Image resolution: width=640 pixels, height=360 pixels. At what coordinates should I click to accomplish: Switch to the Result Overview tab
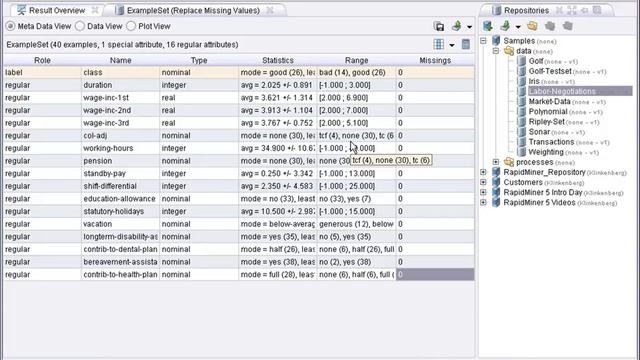57,10
